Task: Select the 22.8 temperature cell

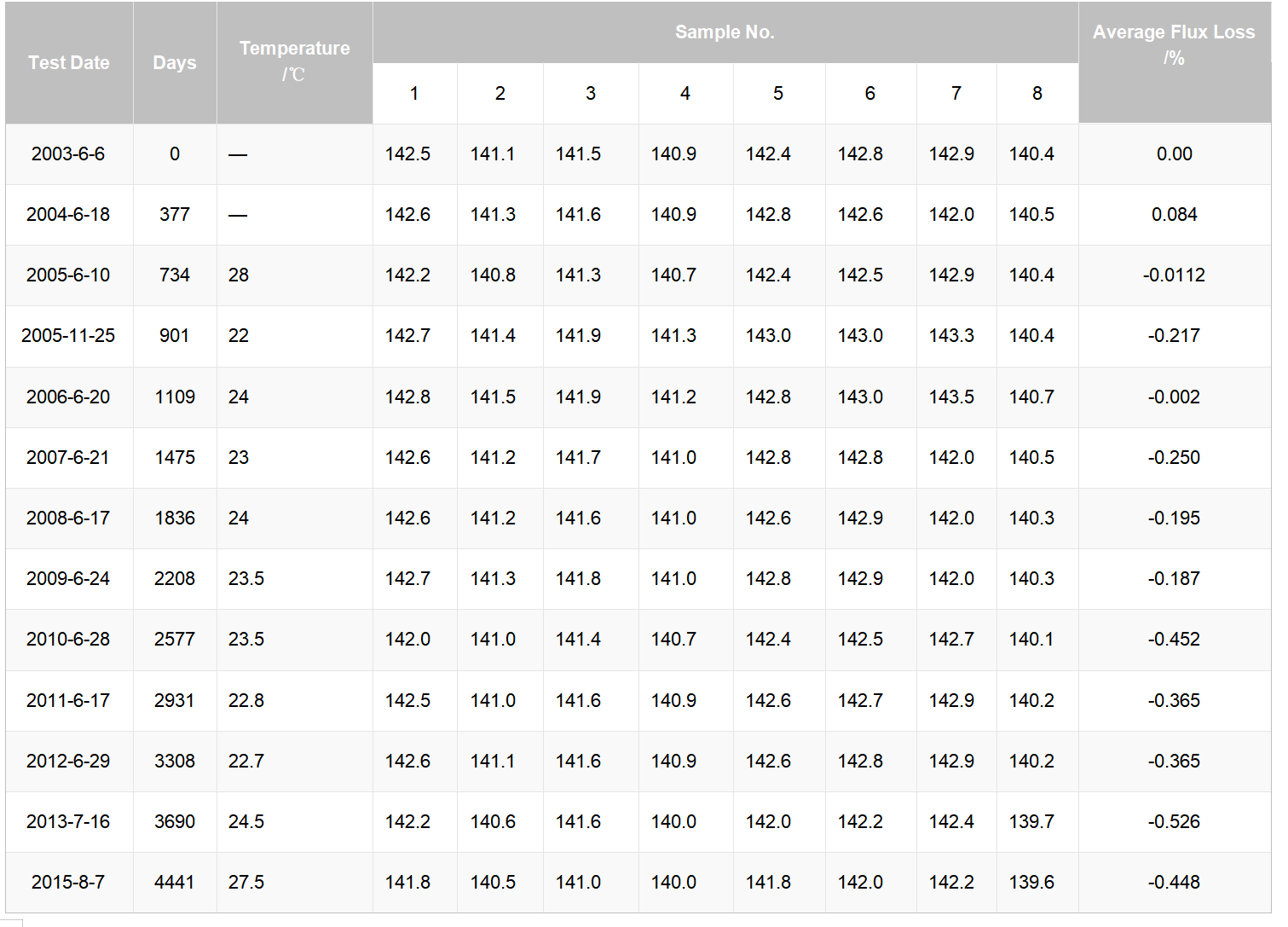Action: click(x=295, y=701)
